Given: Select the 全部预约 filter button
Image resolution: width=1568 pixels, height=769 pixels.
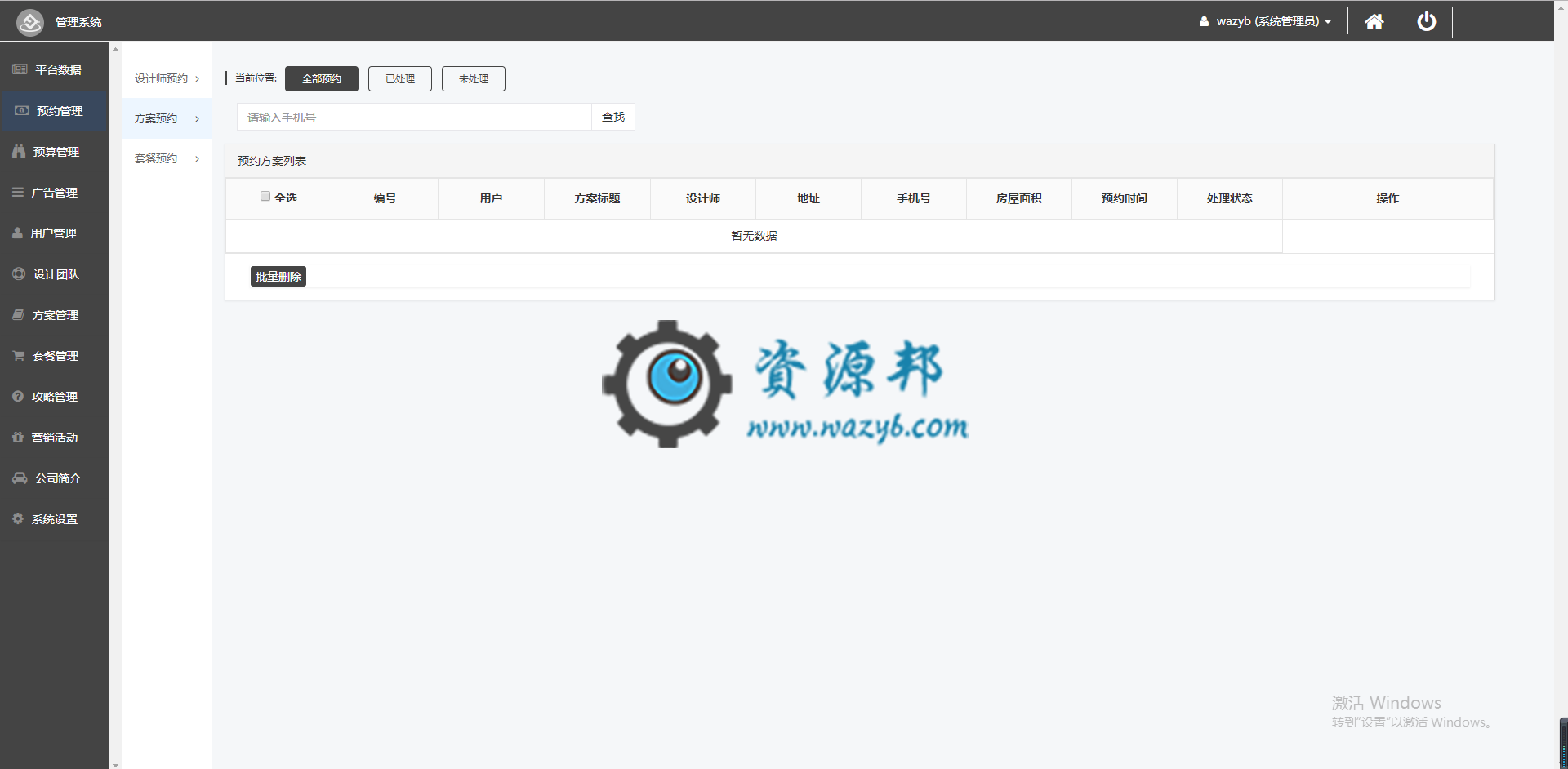Looking at the screenshot, I should click(x=322, y=78).
